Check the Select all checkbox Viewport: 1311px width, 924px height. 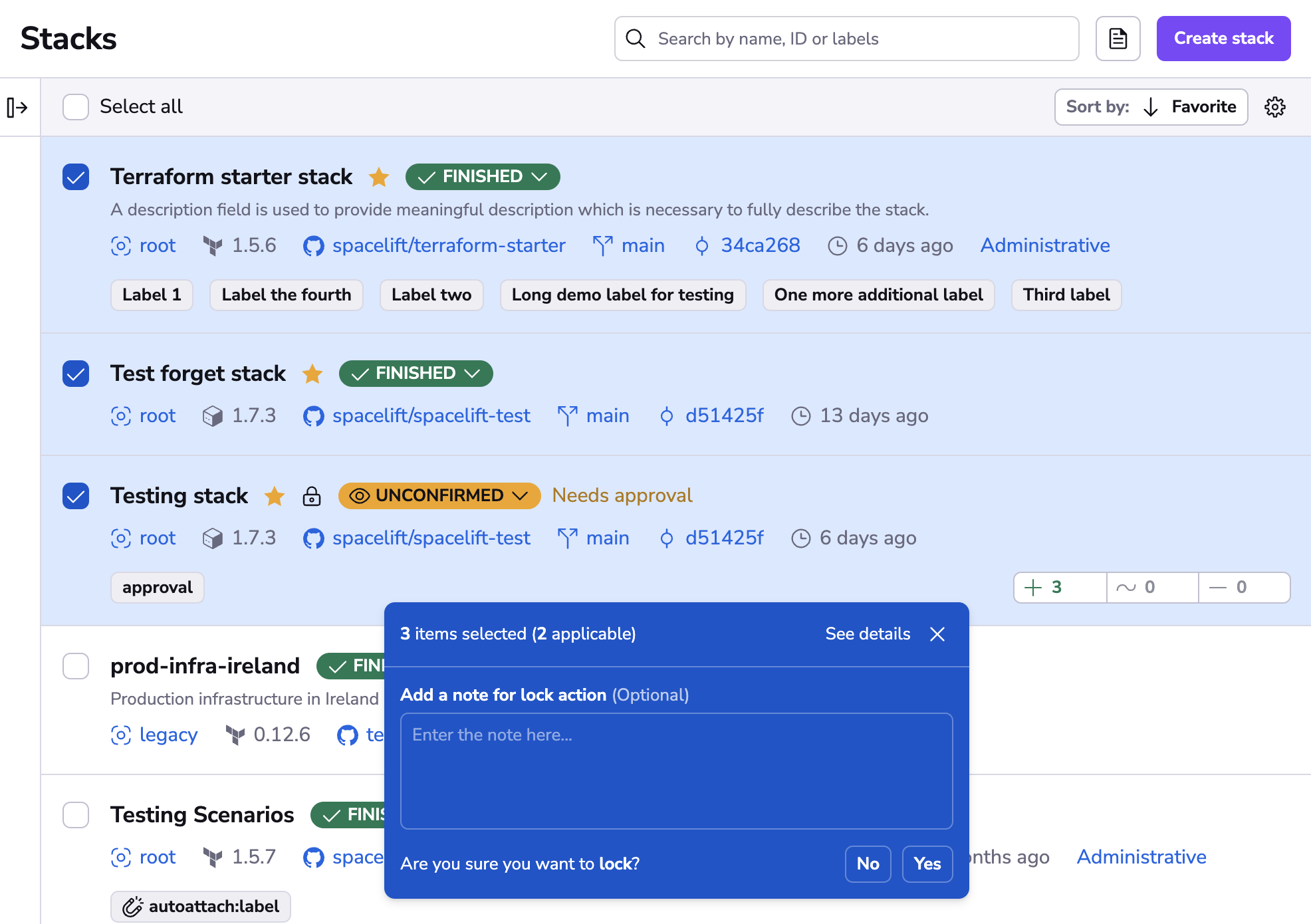pyautogui.click(x=76, y=107)
